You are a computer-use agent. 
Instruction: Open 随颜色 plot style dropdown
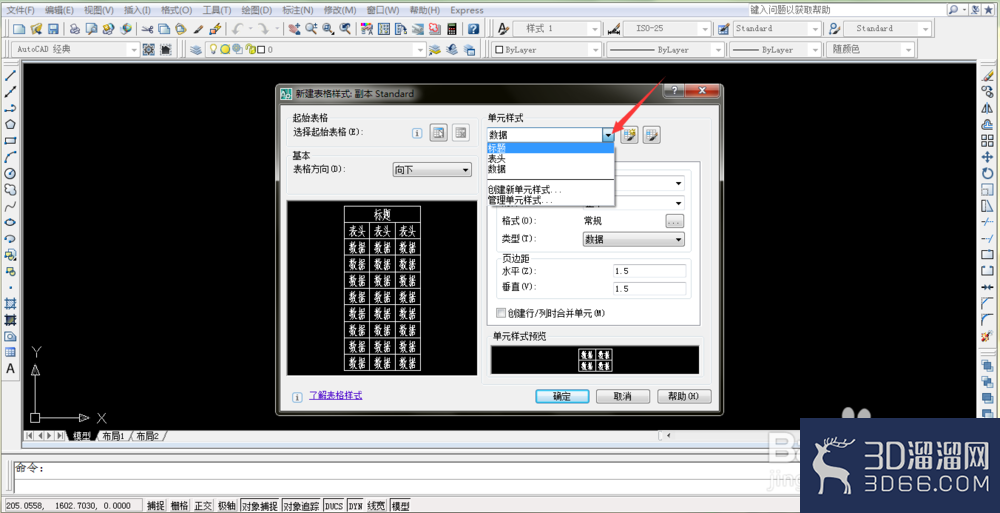pyautogui.click(x=871, y=49)
